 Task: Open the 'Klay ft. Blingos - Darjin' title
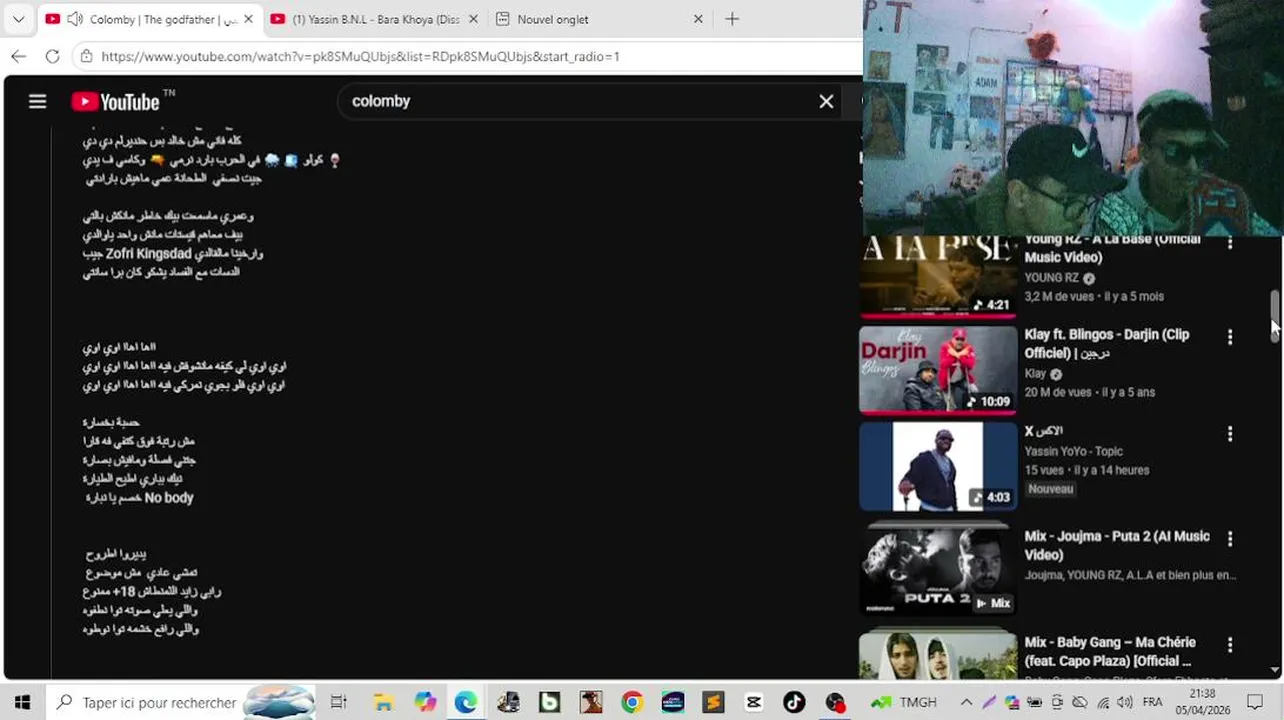click(1106, 343)
